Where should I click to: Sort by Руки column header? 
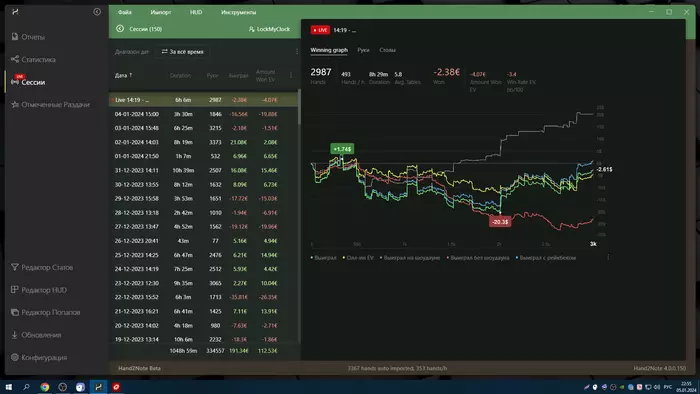(212, 75)
